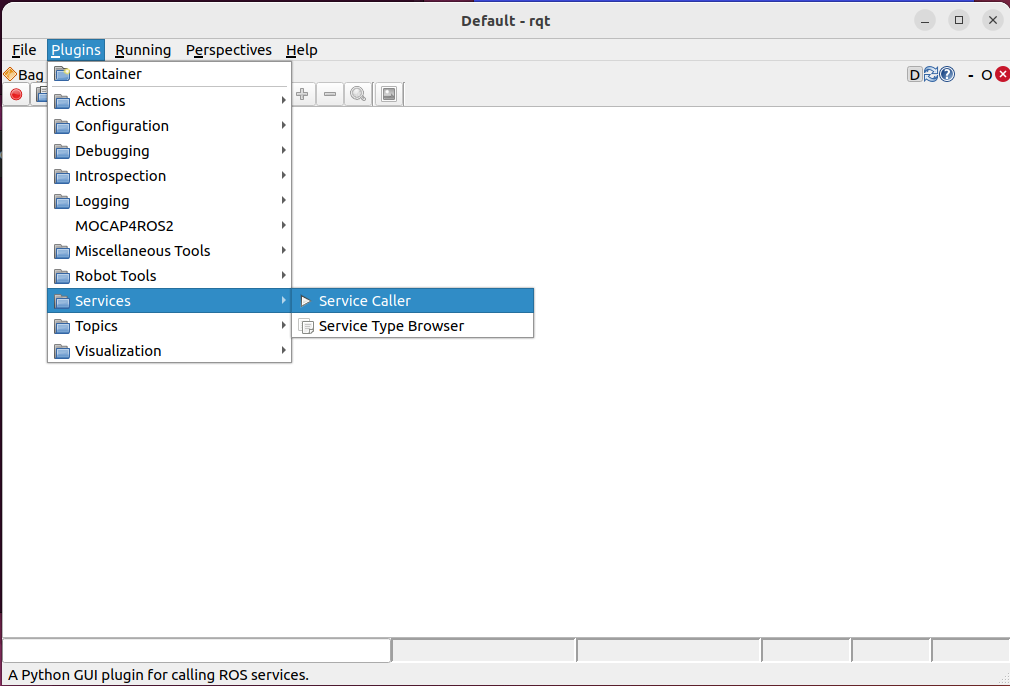Image resolution: width=1010 pixels, height=686 pixels.
Task: Expand the Topics submenu arrow
Action: coord(283,326)
